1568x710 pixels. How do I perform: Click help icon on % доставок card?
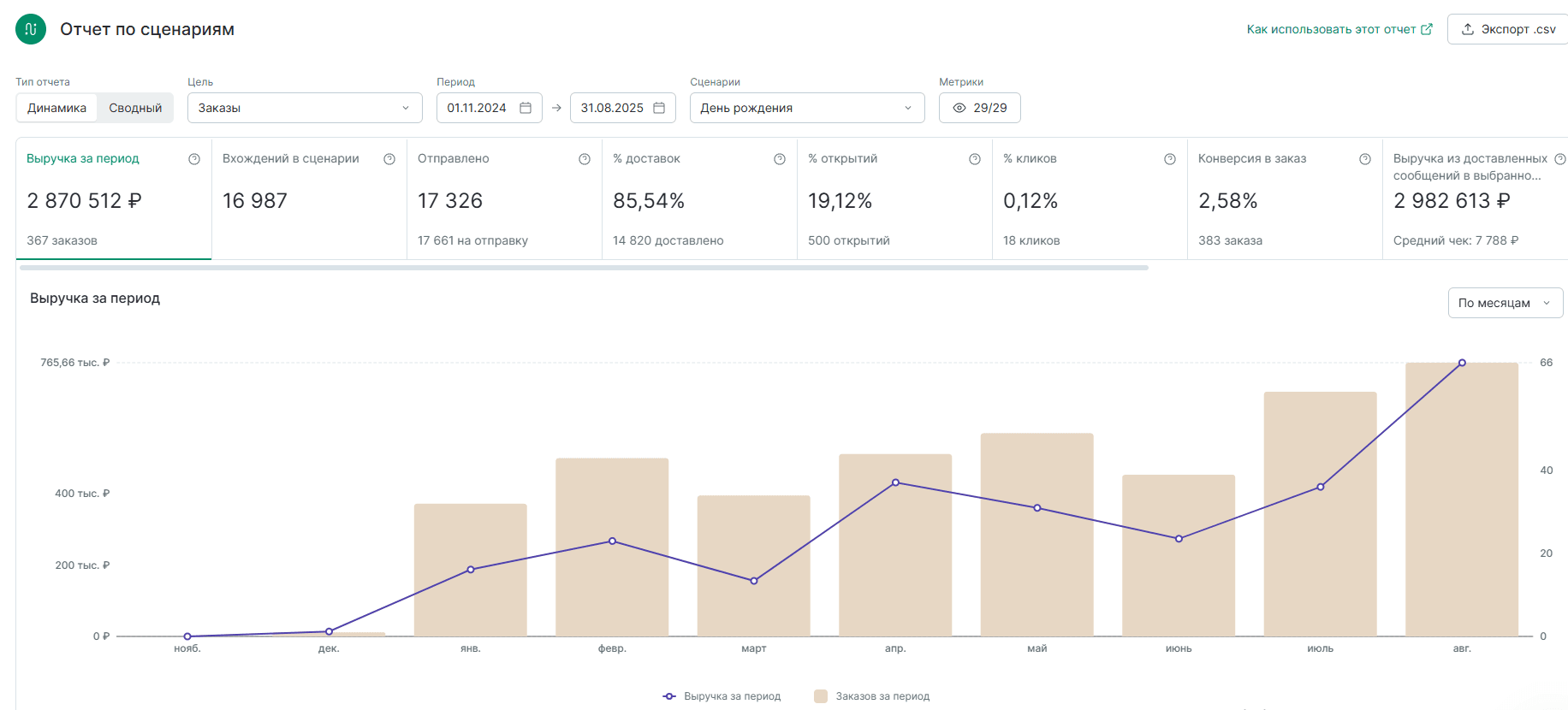pyautogui.click(x=780, y=159)
